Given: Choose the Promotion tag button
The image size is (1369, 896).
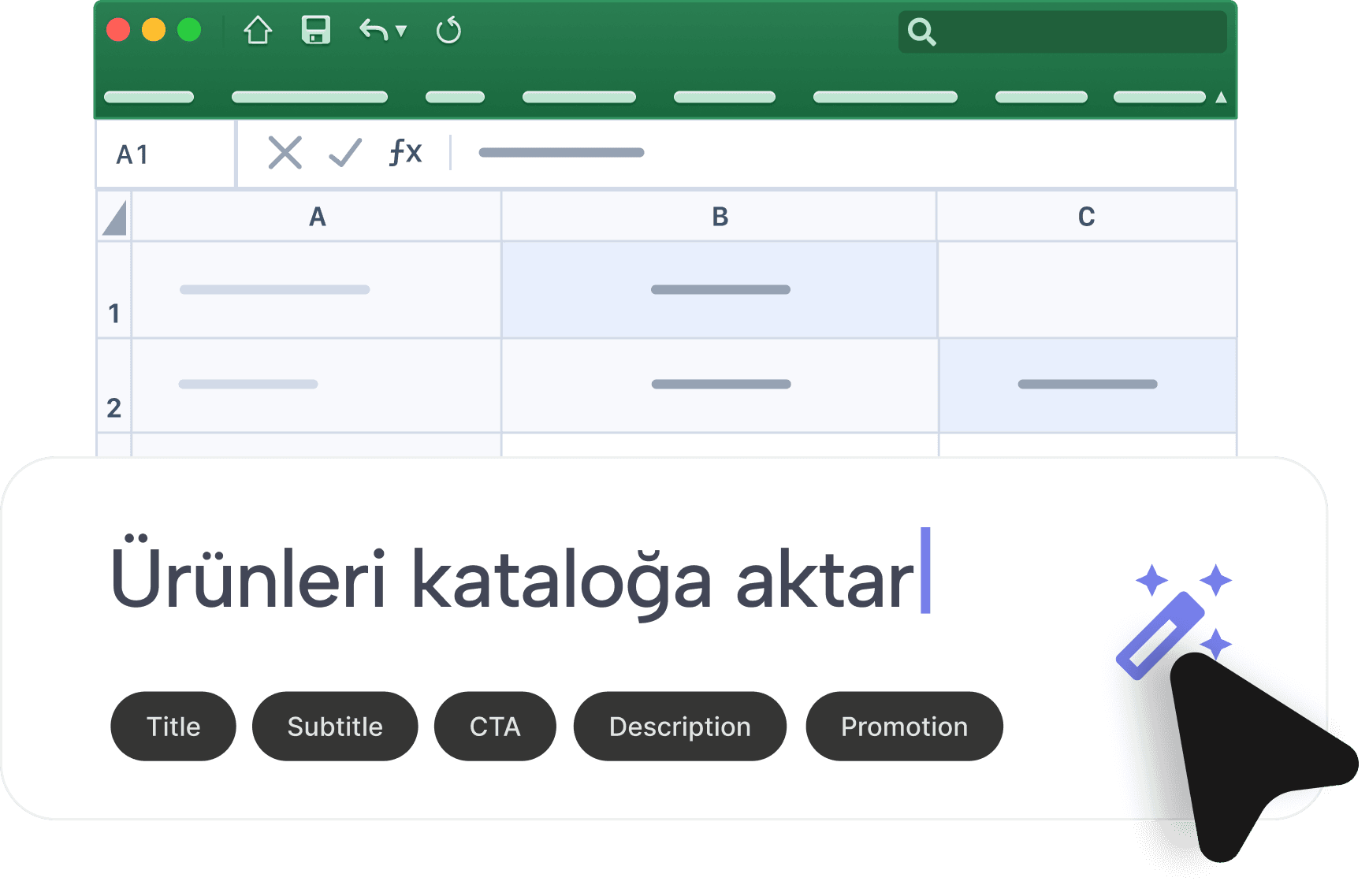Looking at the screenshot, I should (x=904, y=727).
